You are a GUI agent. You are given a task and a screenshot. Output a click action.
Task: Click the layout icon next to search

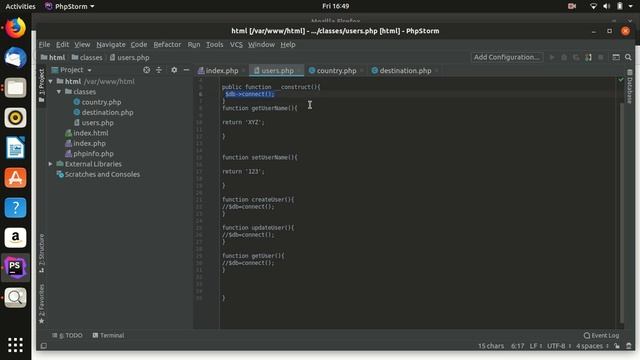pos(616,58)
